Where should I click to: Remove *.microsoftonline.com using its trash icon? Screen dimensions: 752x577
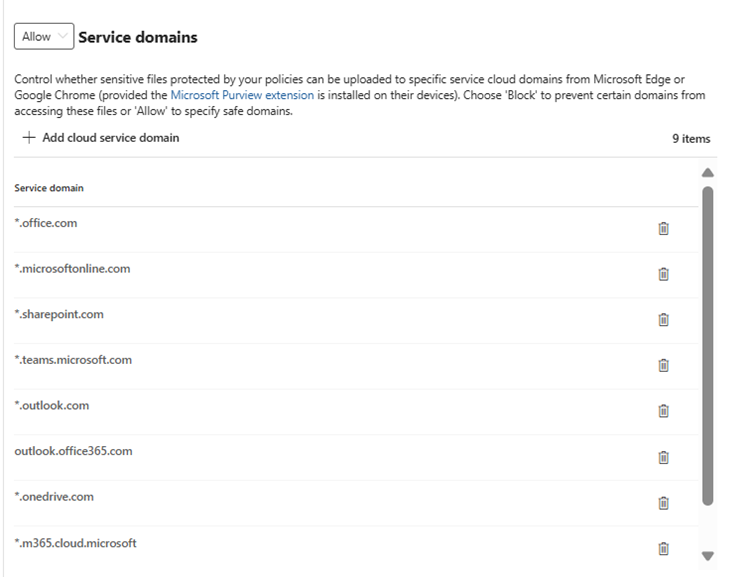tap(663, 274)
